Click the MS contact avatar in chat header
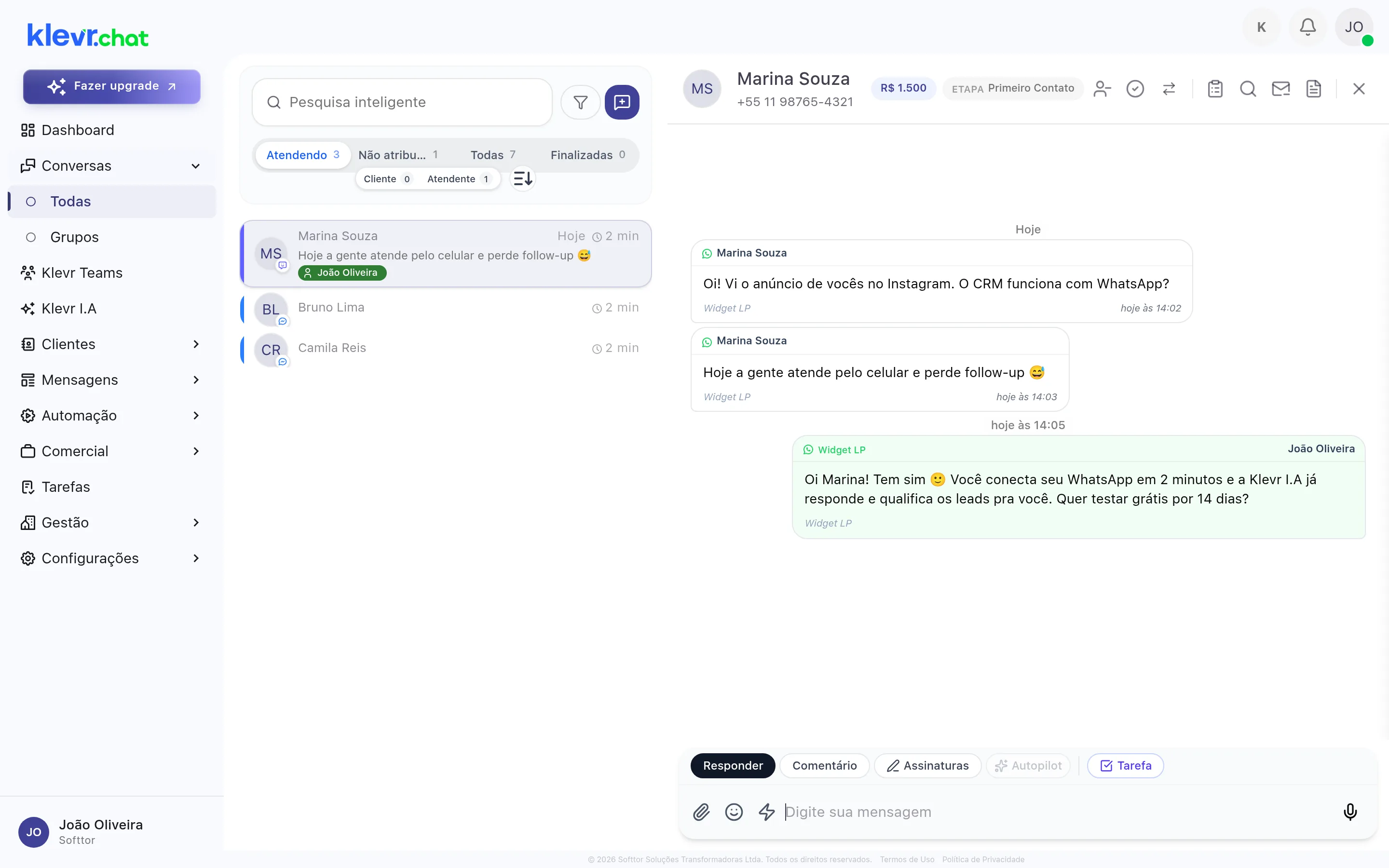The image size is (1389, 868). (x=701, y=88)
